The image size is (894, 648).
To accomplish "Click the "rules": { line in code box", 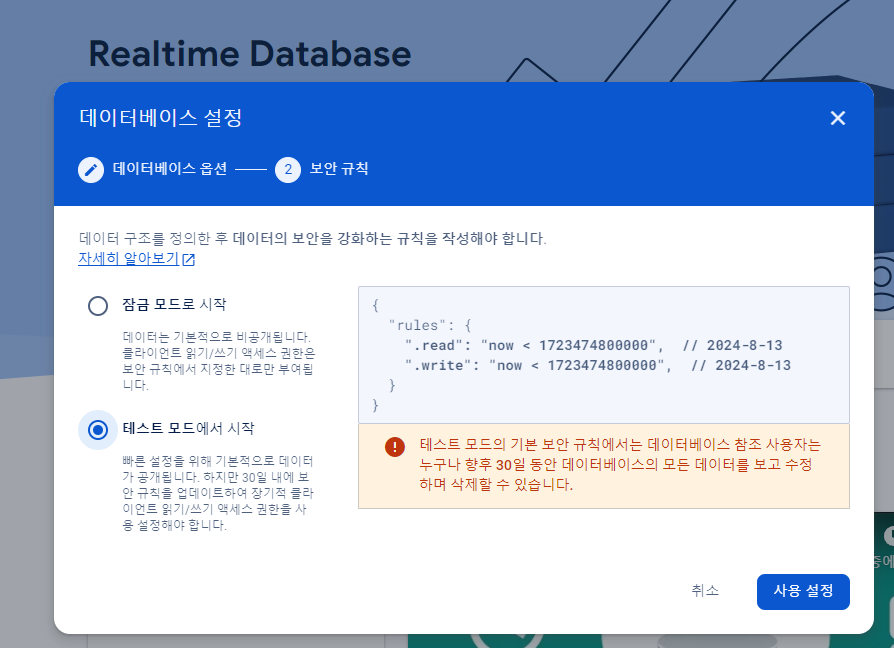I will (x=430, y=325).
